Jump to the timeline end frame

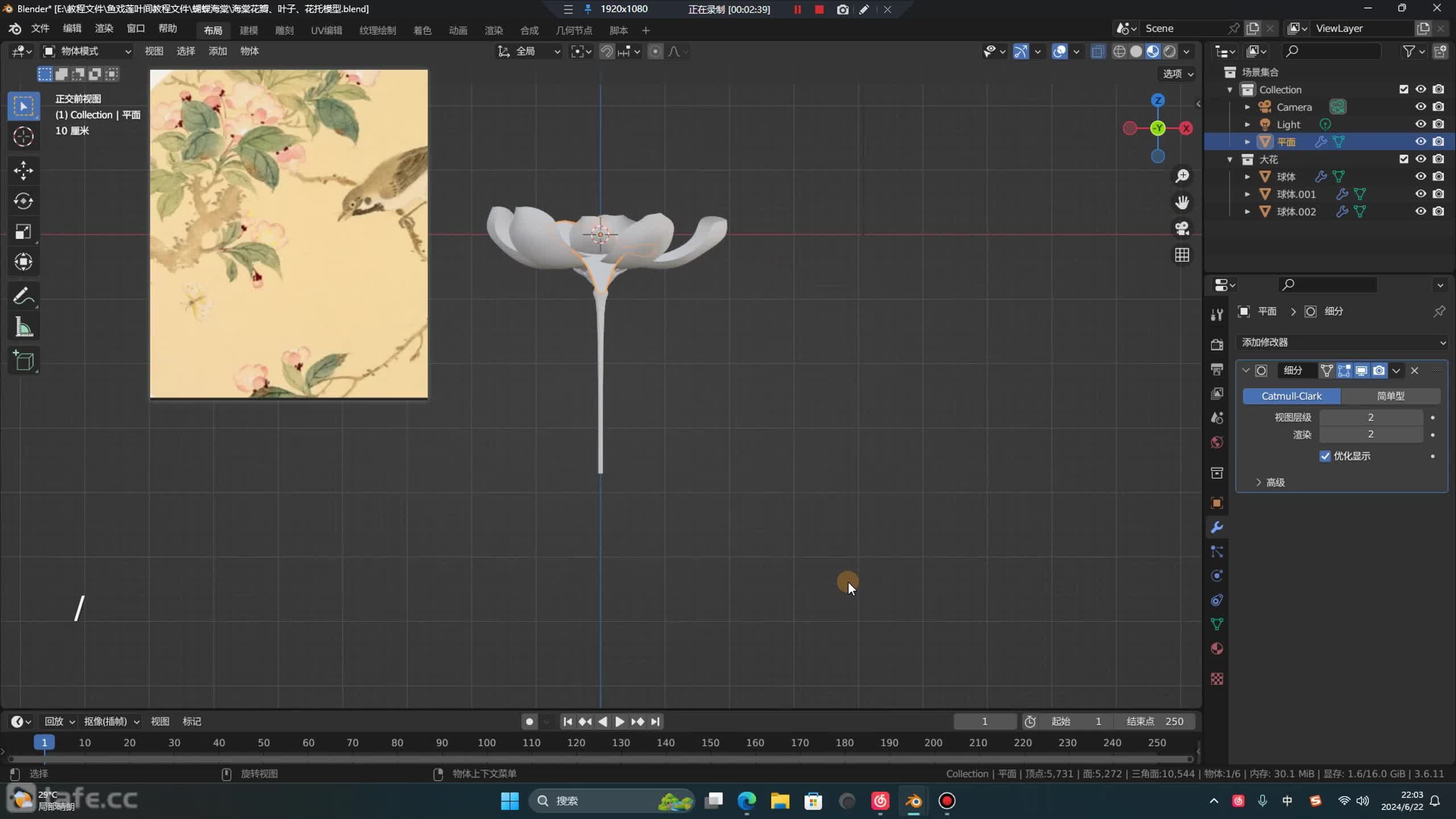[x=655, y=721]
